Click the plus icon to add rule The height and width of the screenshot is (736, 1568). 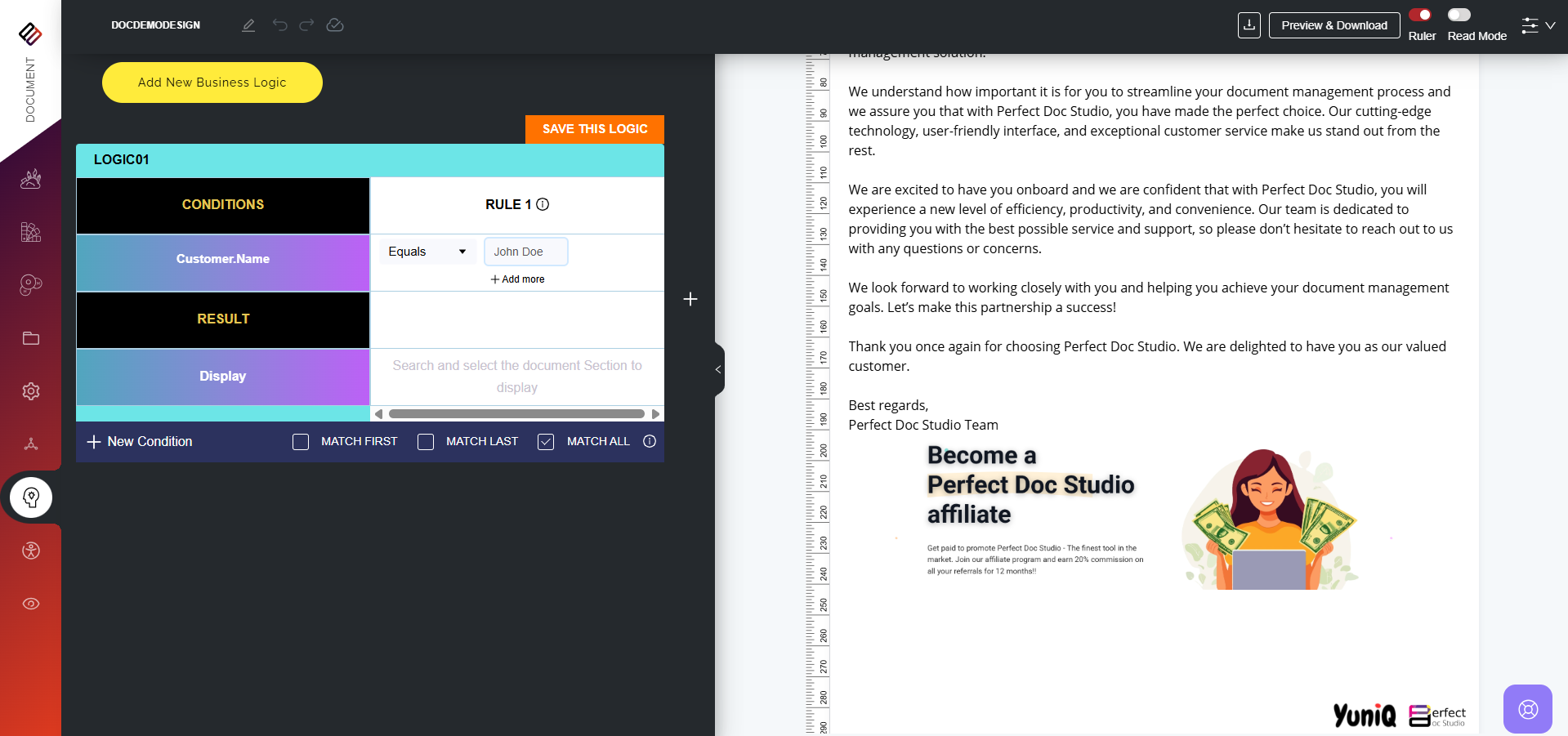click(x=690, y=299)
